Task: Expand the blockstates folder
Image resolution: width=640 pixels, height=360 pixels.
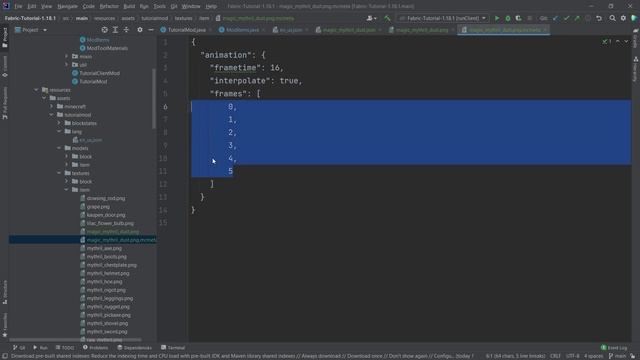Action: (59, 123)
